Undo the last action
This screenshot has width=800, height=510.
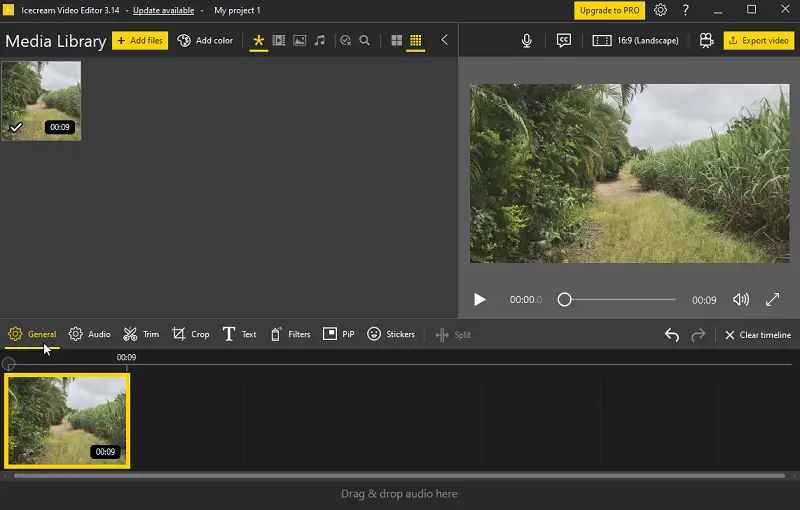672,335
